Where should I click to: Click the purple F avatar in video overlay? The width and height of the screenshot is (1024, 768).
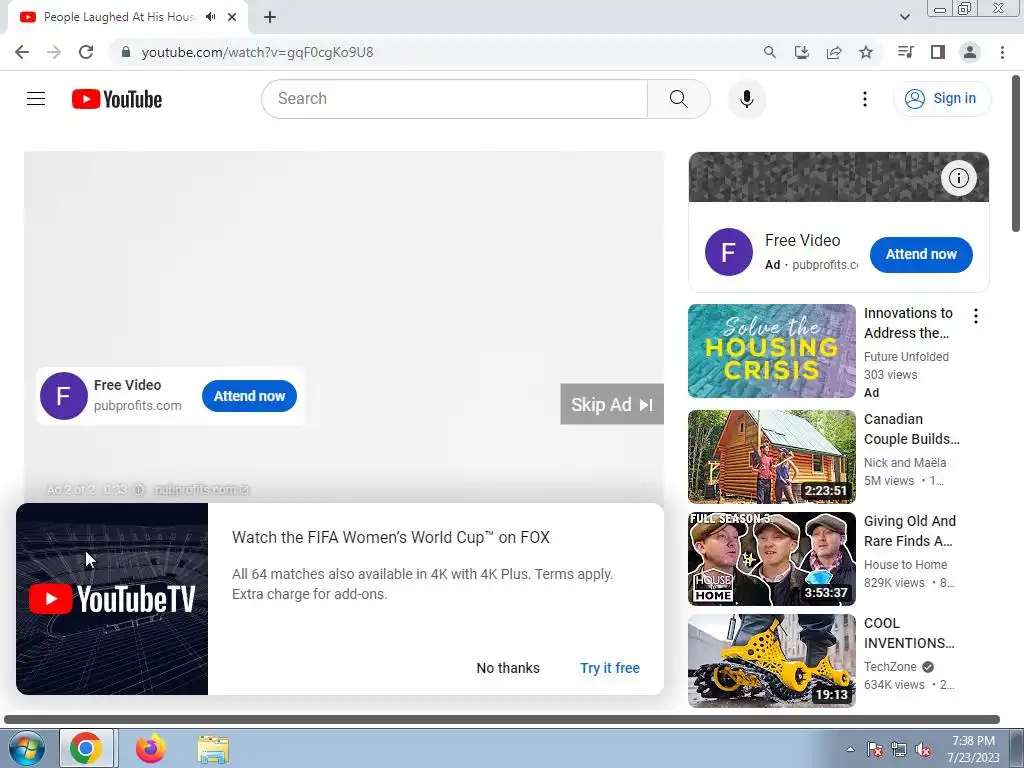(63, 396)
